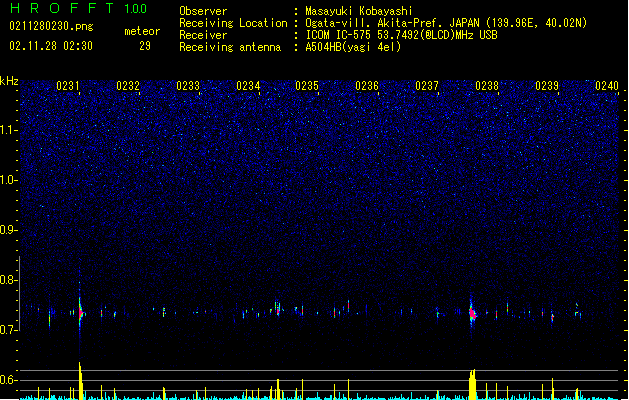This screenshot has height=400, width=629.
Task: Select the A504HB(yagi 4el) antenna text
Action: click(x=353, y=47)
